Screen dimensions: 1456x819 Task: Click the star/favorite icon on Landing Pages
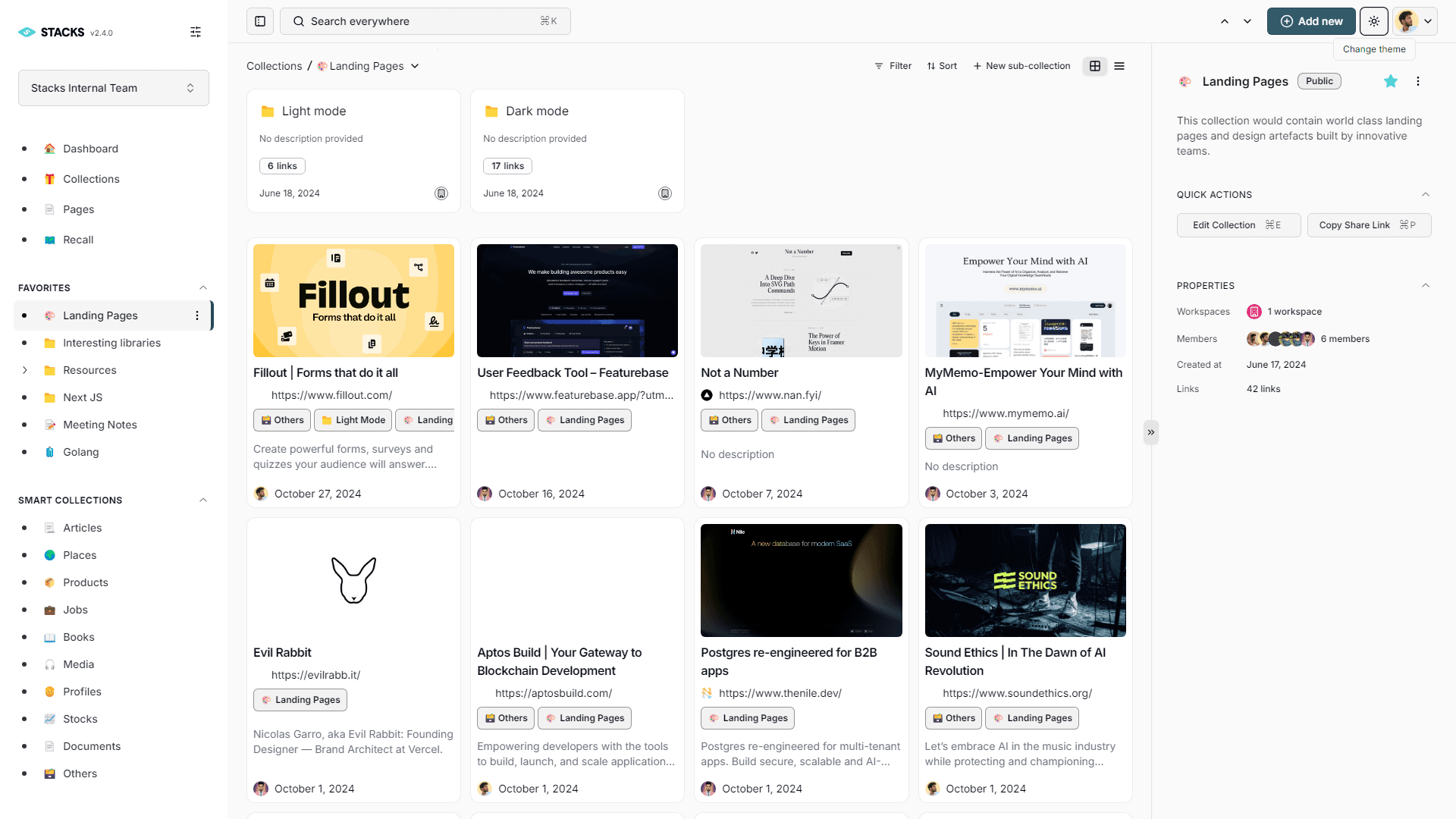click(x=1390, y=81)
